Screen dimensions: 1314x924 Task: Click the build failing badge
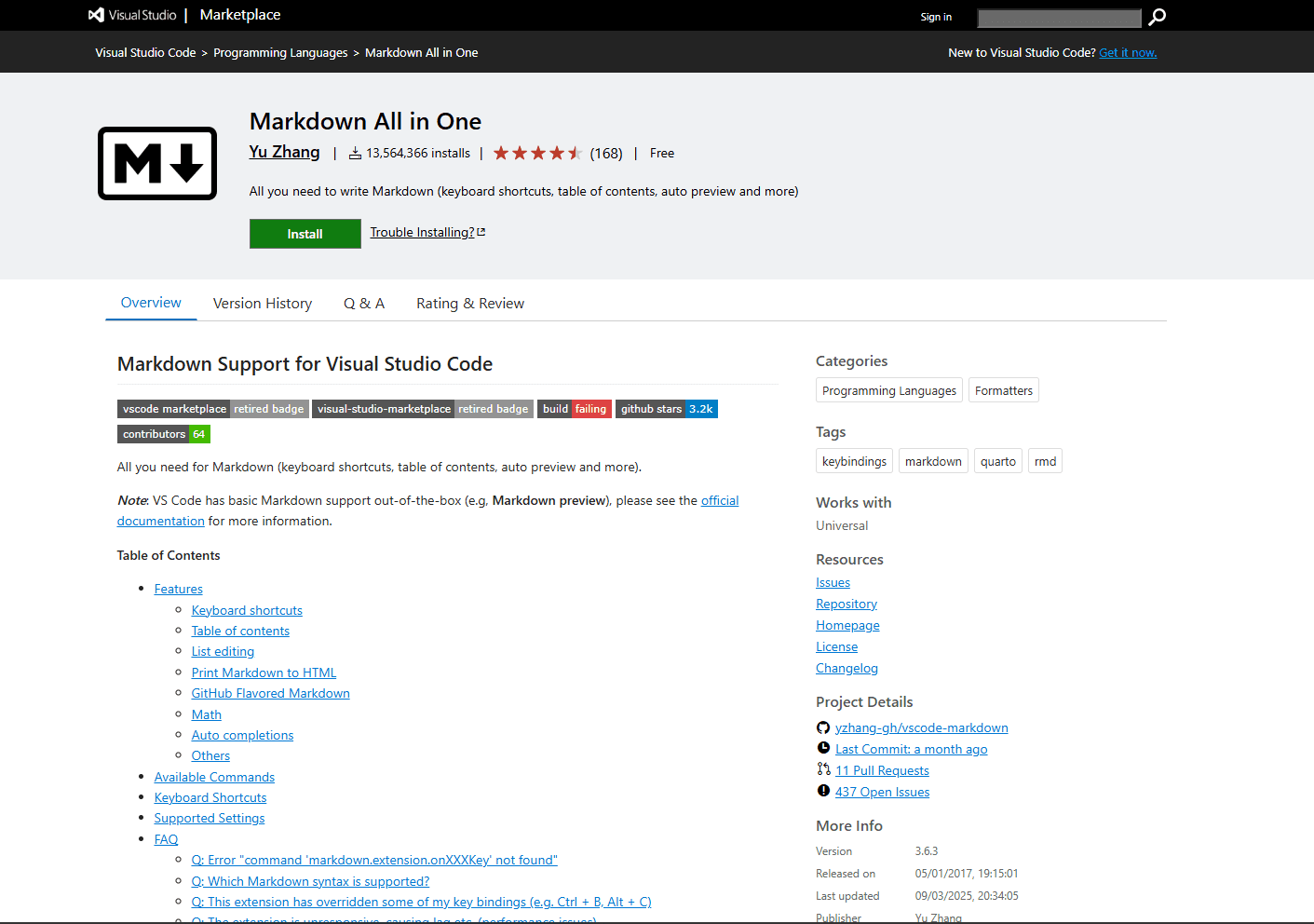(x=575, y=409)
